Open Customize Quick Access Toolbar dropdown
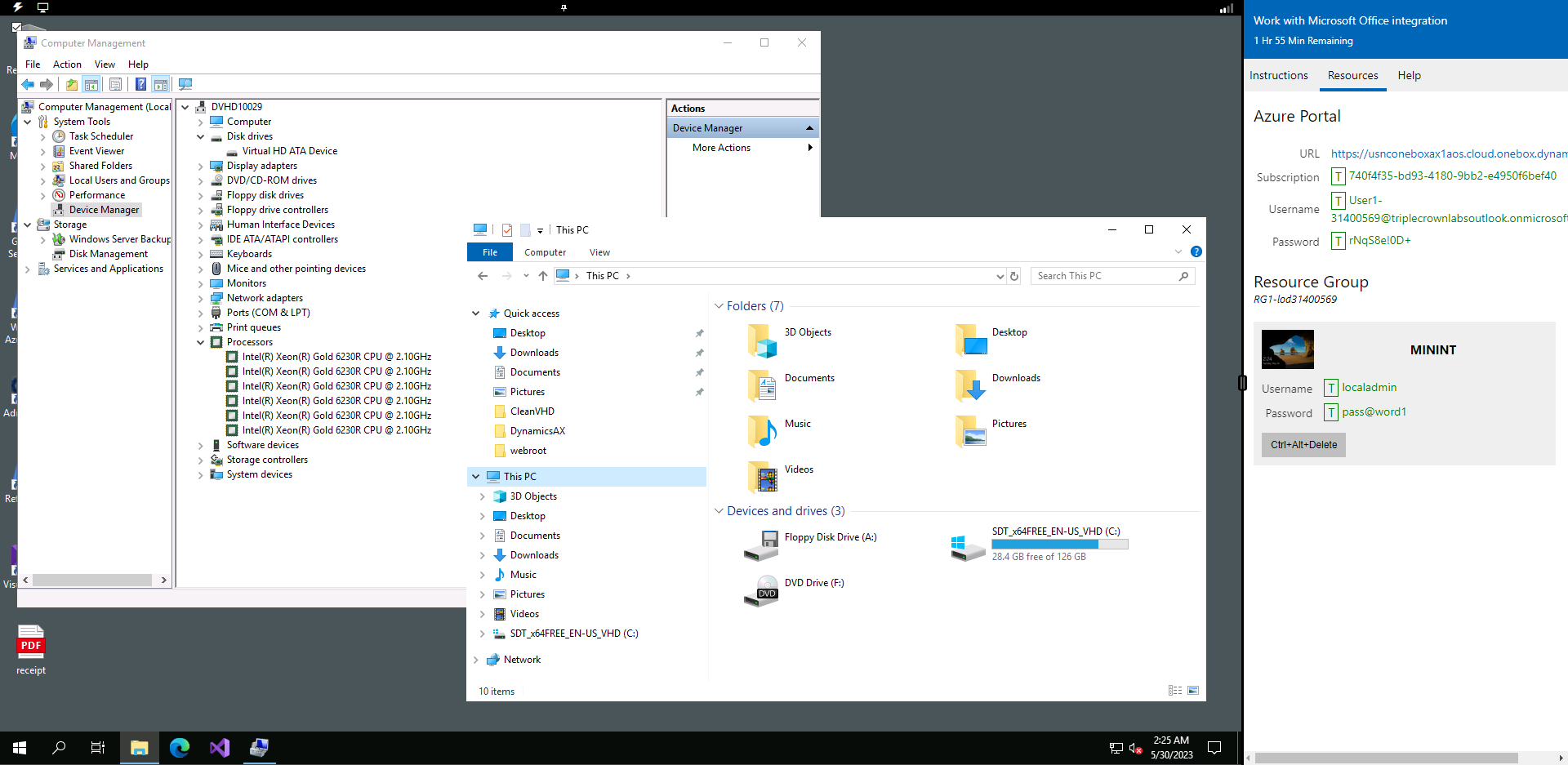The height and width of the screenshot is (765, 1568). pyautogui.click(x=540, y=231)
